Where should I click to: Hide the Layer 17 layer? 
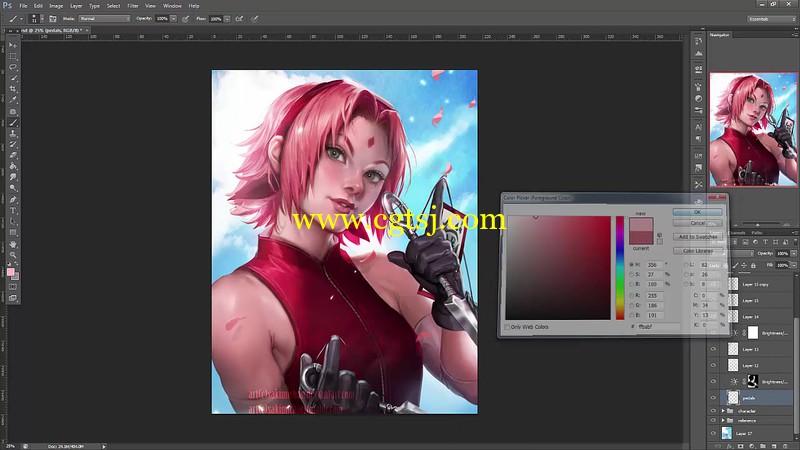(713, 433)
